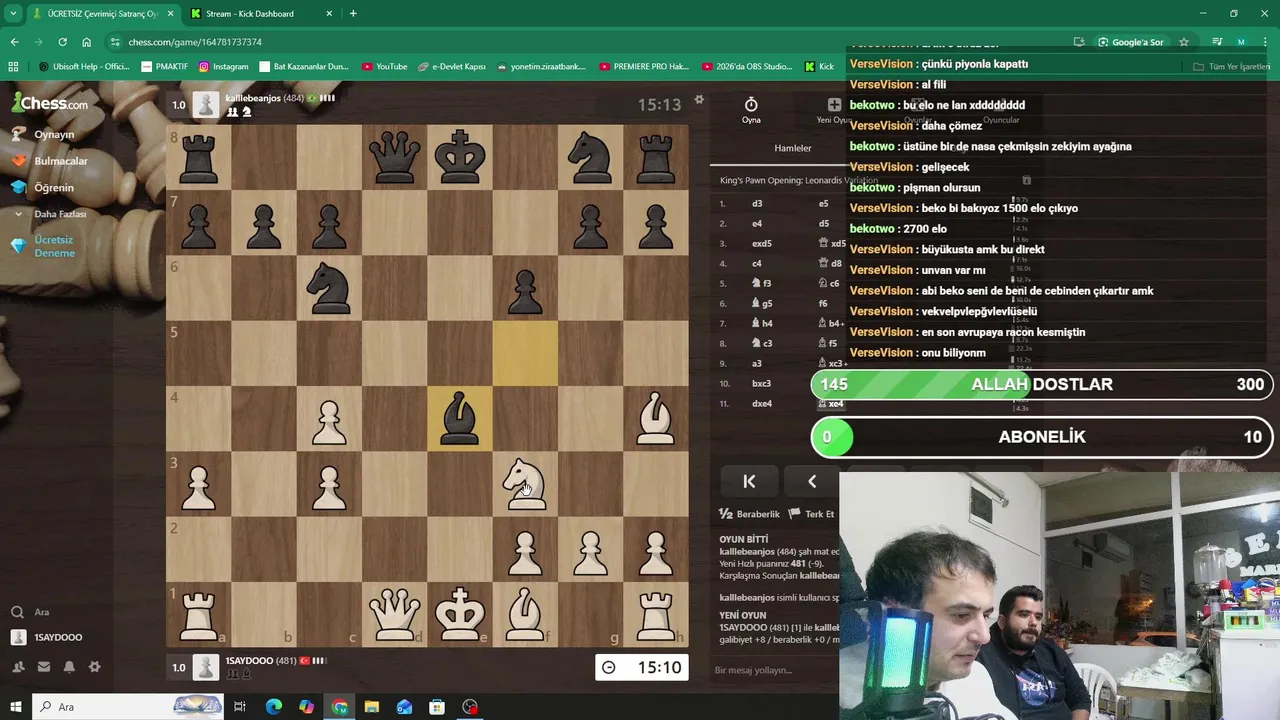Click Google'a Sor button
Screen dimensions: 1280x720
click(x=1130, y=42)
